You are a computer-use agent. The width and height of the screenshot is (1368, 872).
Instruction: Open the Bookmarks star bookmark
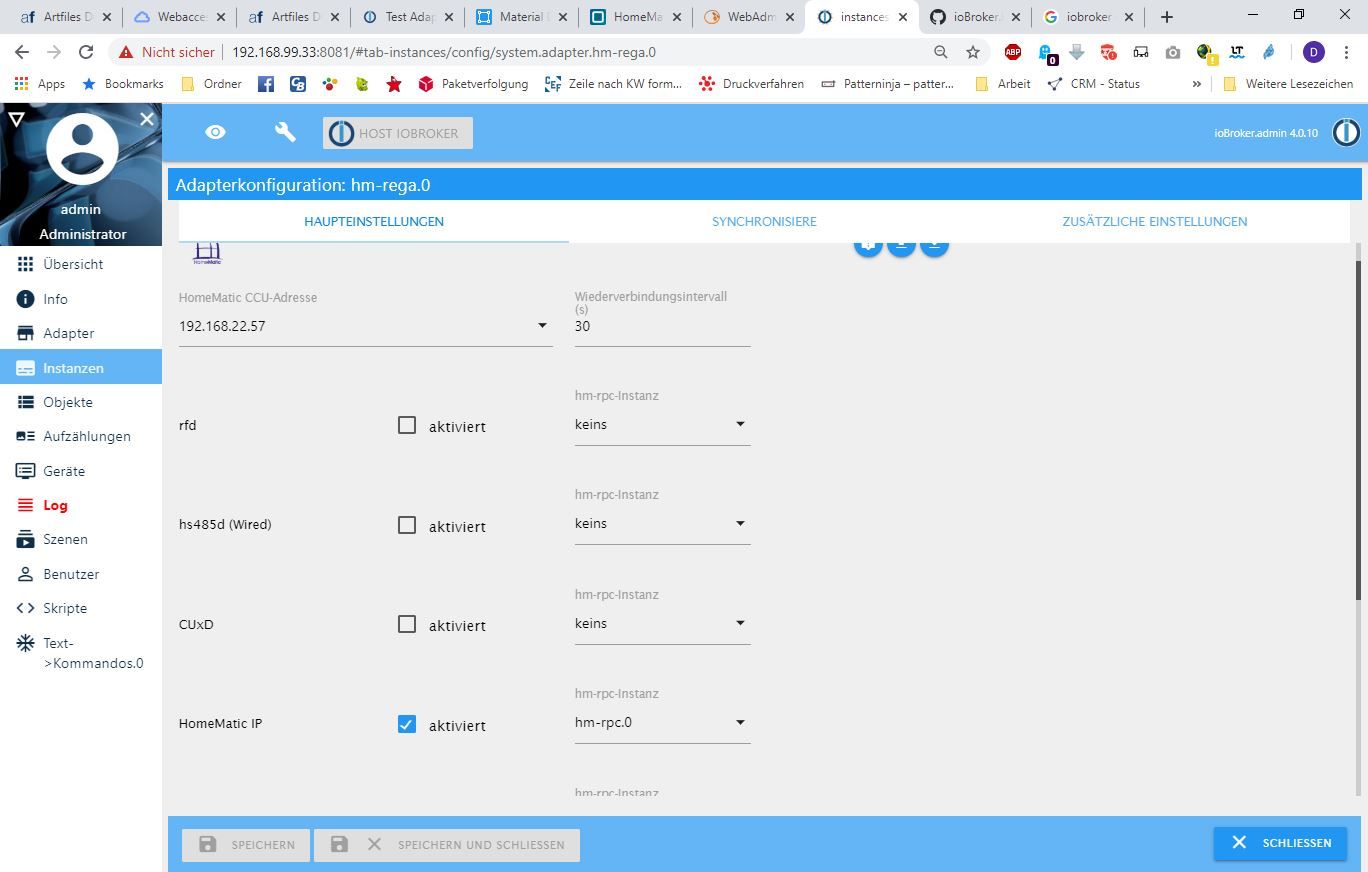[123, 84]
